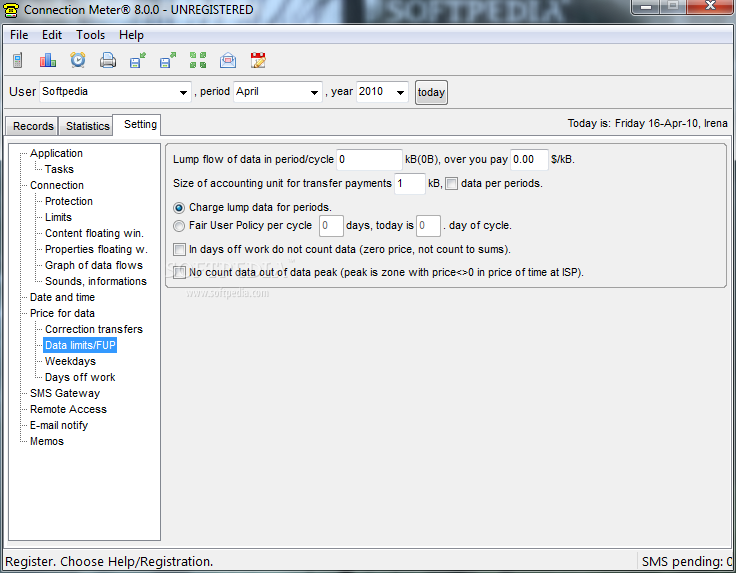
Task: Select Remote Access tree item
Action: pyautogui.click(x=69, y=409)
